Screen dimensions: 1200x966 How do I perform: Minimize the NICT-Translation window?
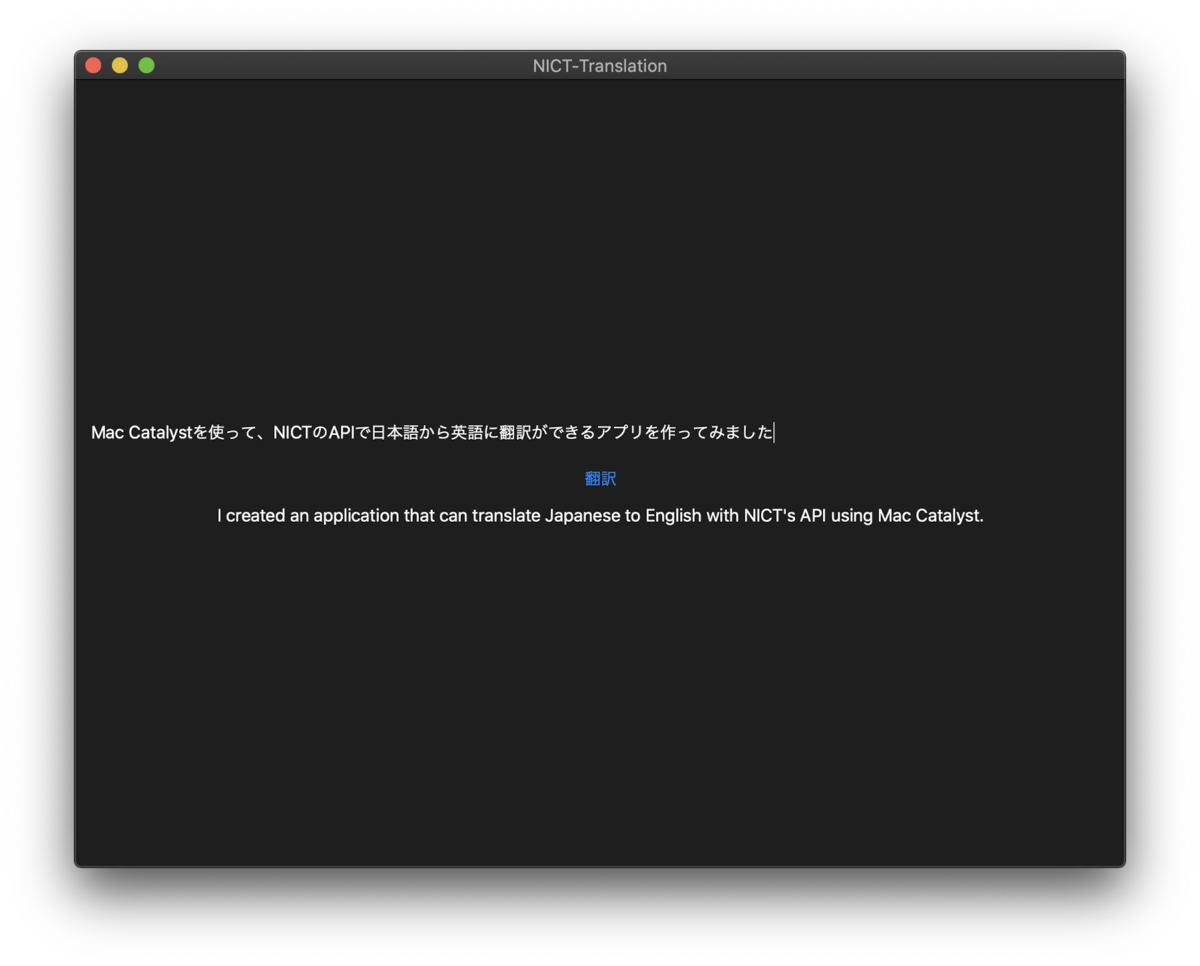[120, 66]
